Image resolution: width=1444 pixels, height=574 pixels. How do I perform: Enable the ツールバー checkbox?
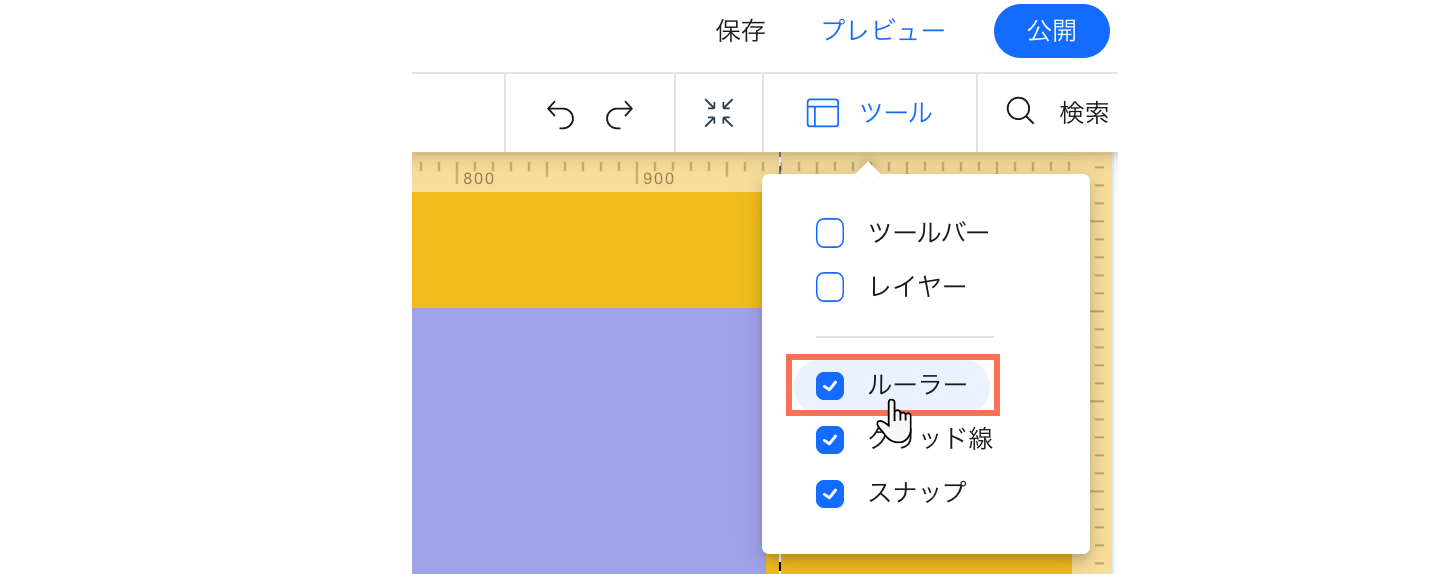tap(830, 233)
